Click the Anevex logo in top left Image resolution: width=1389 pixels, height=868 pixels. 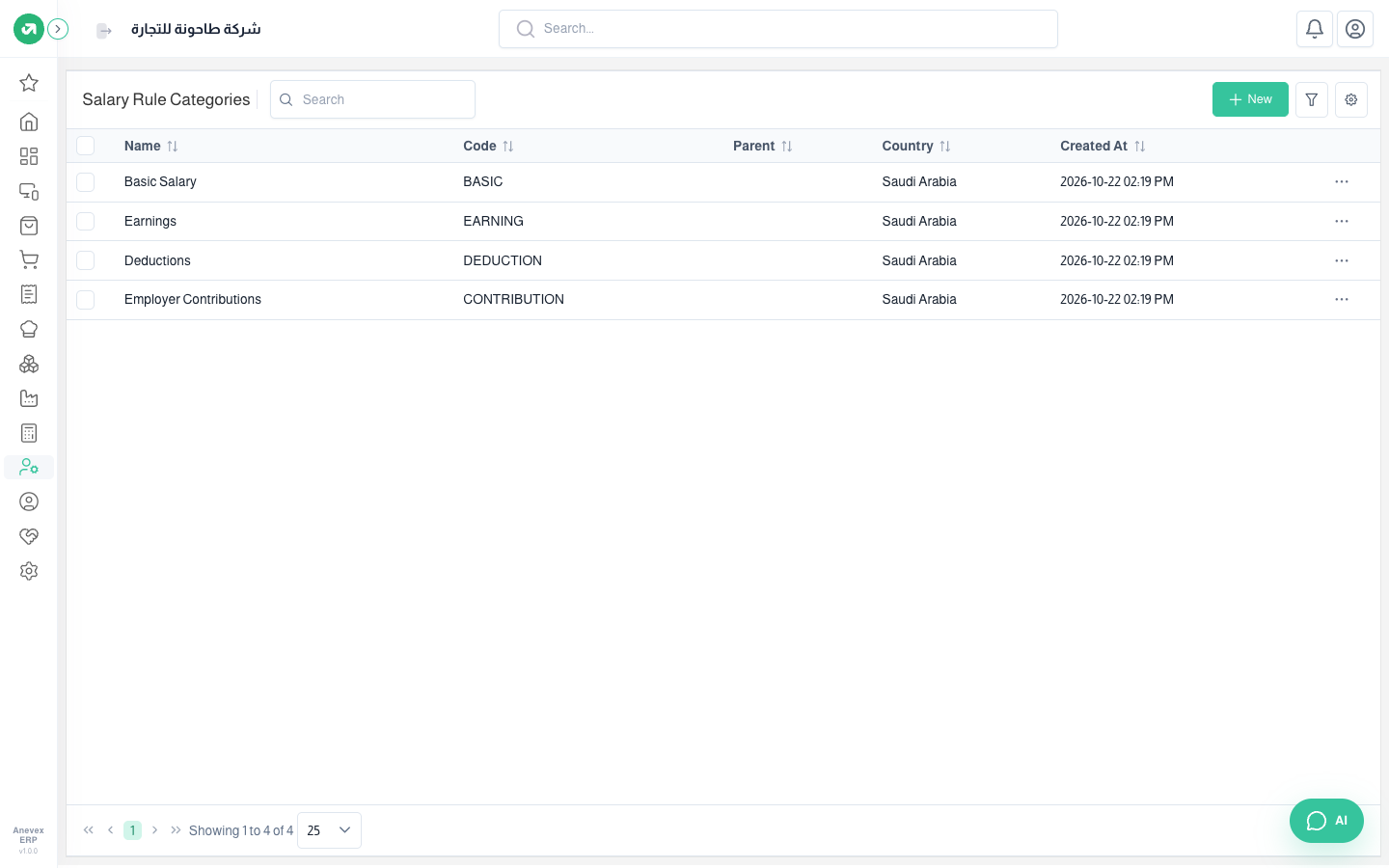tap(29, 29)
